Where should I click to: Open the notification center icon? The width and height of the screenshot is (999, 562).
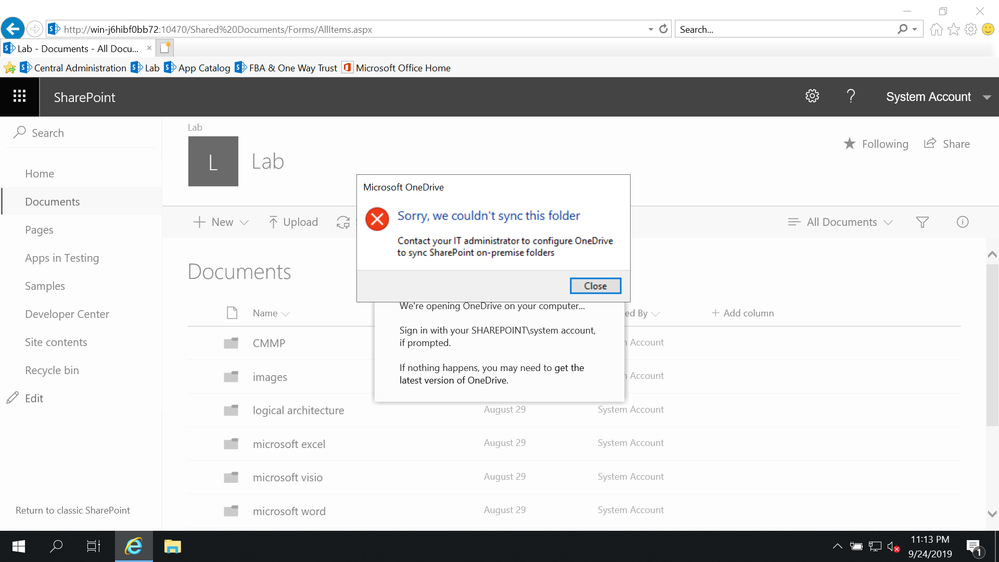[x=974, y=547]
